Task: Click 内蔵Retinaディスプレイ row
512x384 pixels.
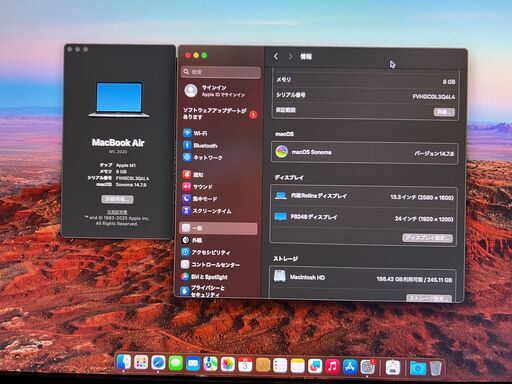Action: point(364,197)
